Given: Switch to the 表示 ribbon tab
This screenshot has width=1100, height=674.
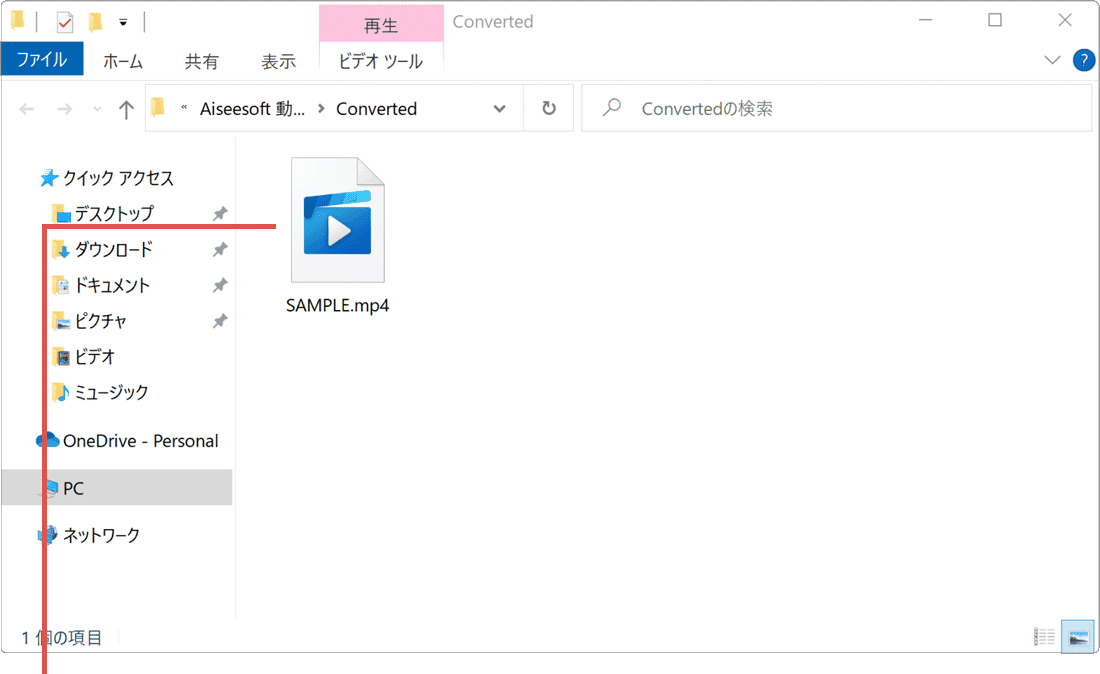Looking at the screenshot, I should [278, 60].
